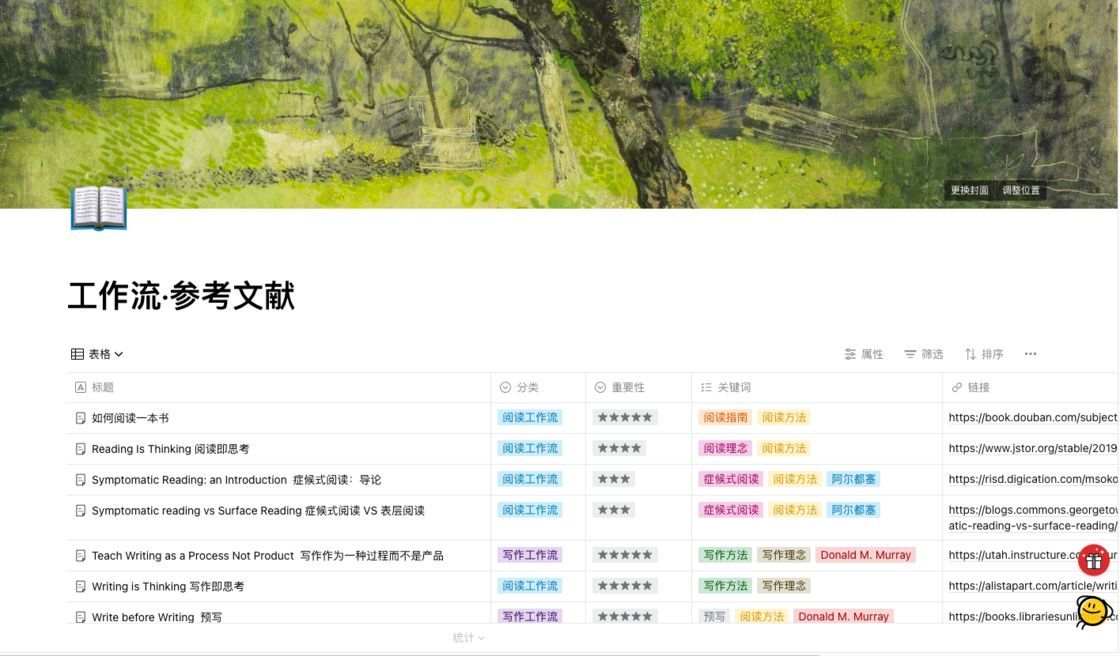Open page icon for 如何阅读一本书 row
This screenshot has width=1120, height=656.
(81, 418)
